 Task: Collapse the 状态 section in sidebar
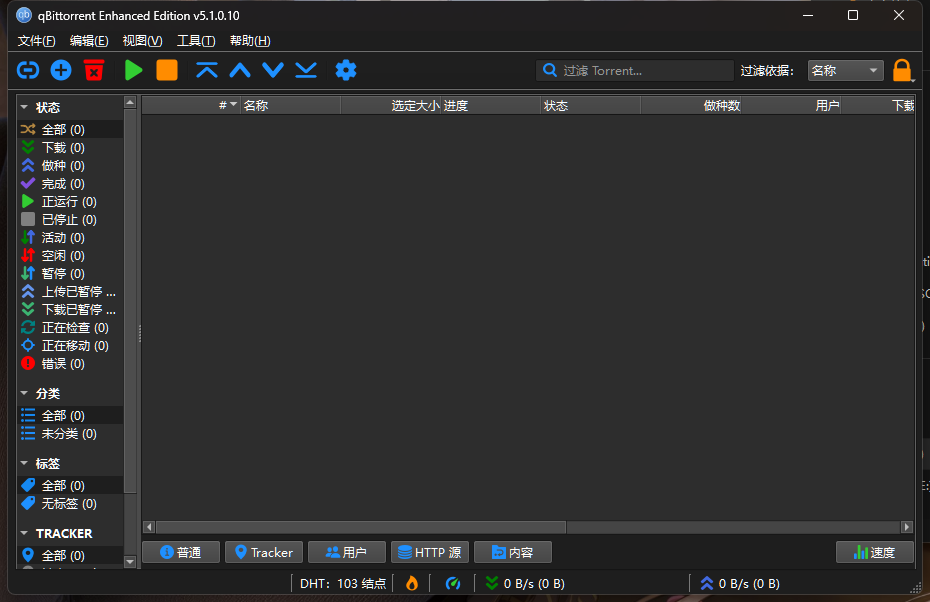pyautogui.click(x=24, y=107)
